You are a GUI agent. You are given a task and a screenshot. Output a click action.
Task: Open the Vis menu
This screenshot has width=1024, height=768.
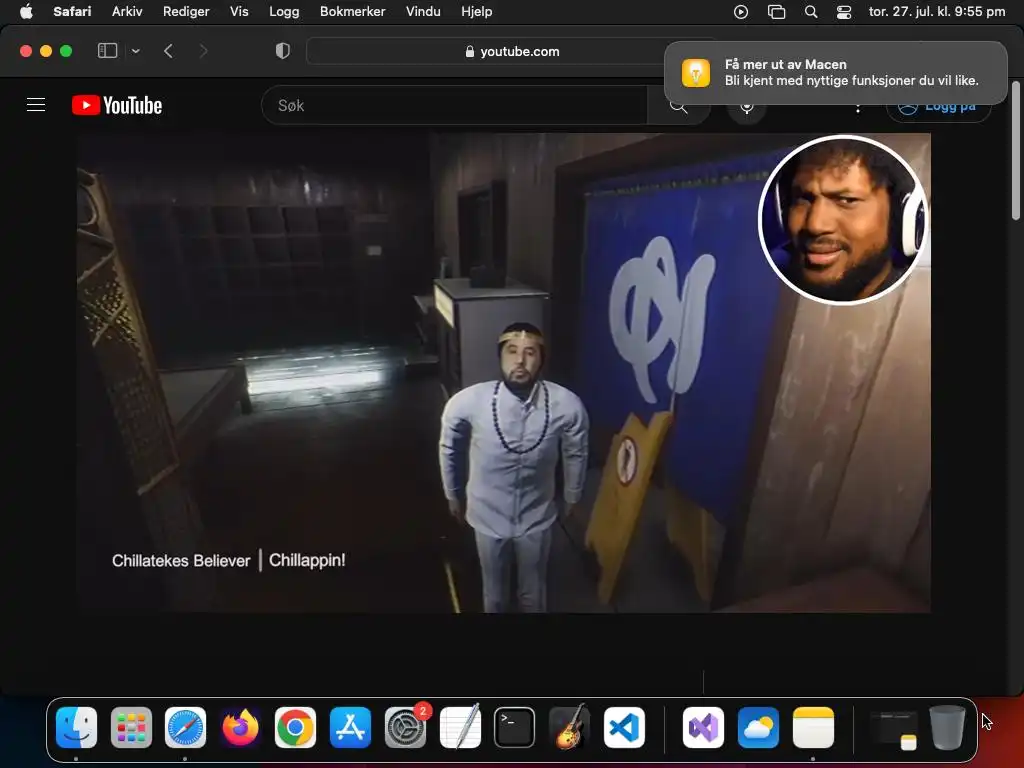pyautogui.click(x=239, y=11)
